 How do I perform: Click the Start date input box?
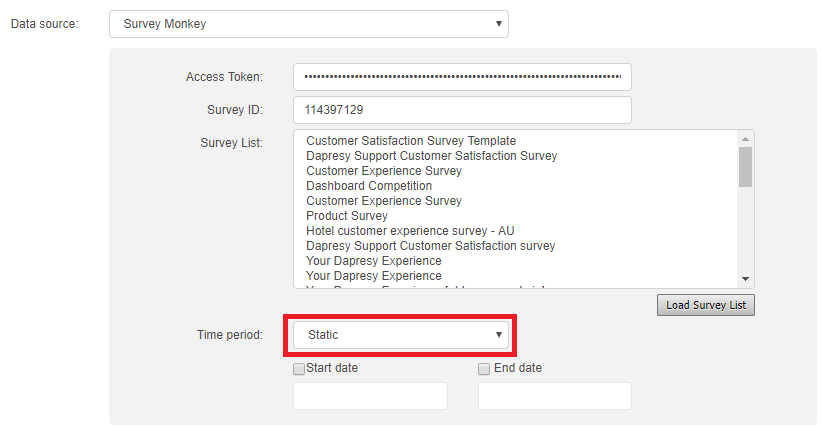tap(370, 396)
